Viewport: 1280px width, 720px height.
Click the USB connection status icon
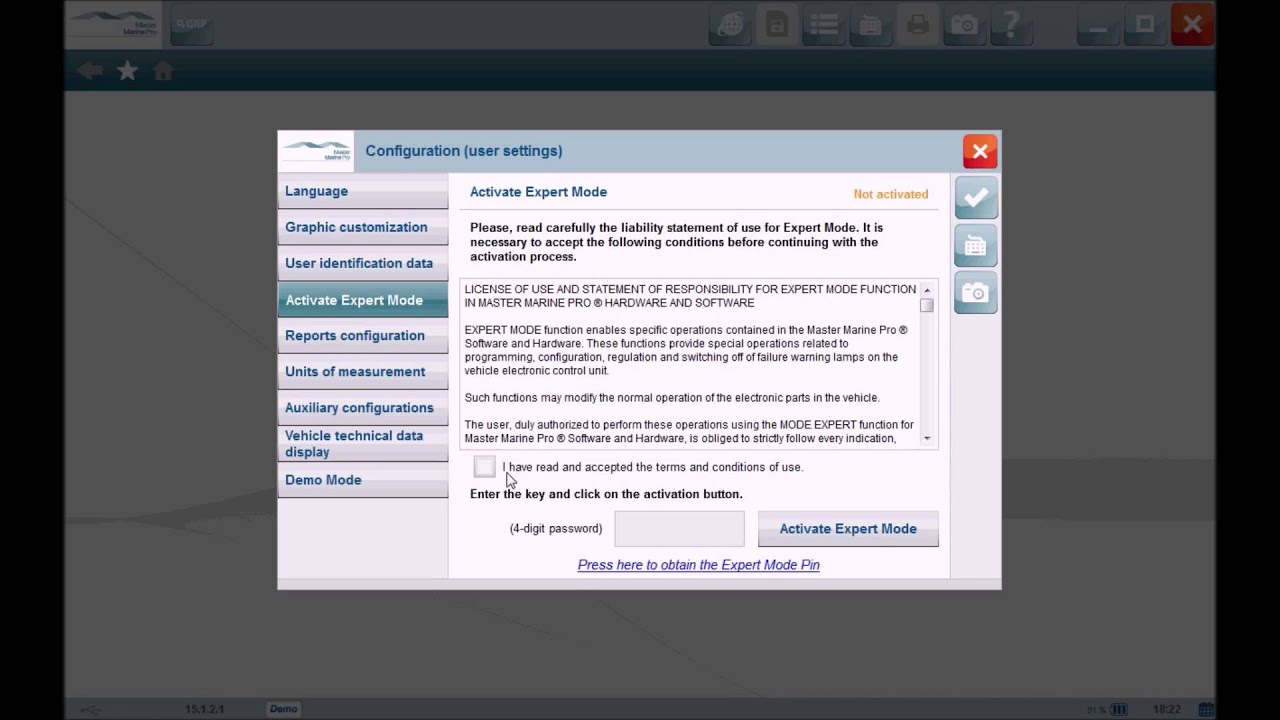tap(90, 709)
